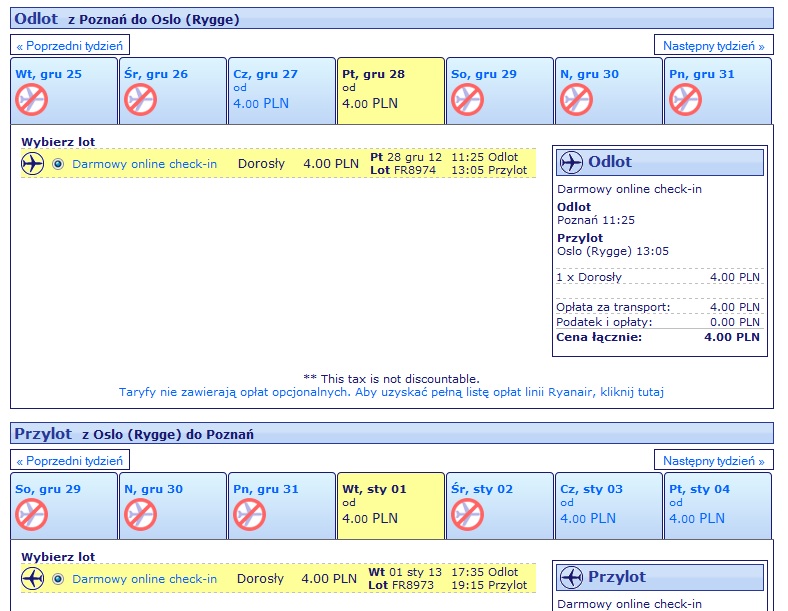
Task: Open Ryanair optional fees list link
Action: tap(391, 392)
